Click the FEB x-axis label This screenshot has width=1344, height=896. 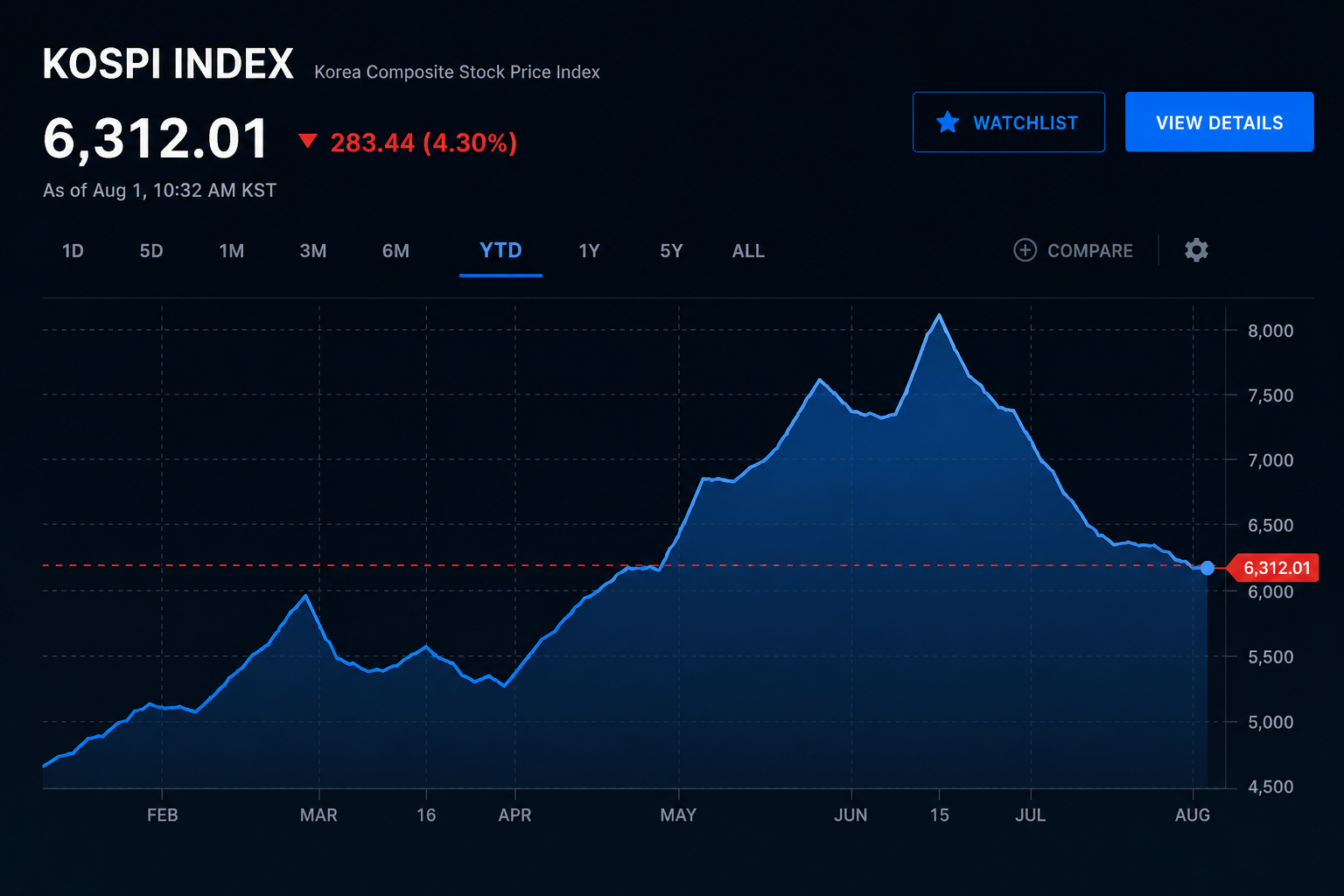pyautogui.click(x=163, y=815)
